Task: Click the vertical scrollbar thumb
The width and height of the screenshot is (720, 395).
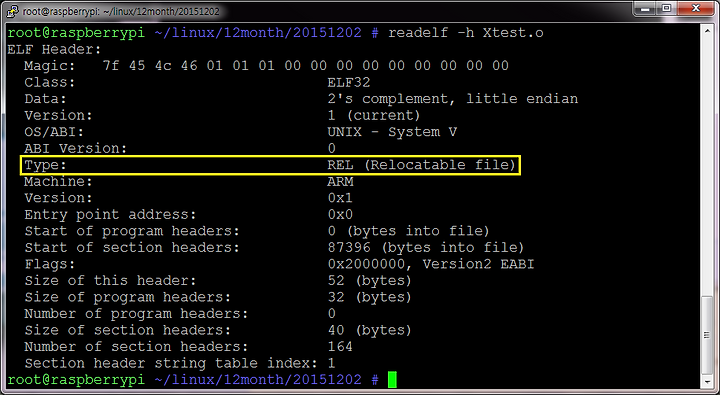Action: [x=707, y=335]
